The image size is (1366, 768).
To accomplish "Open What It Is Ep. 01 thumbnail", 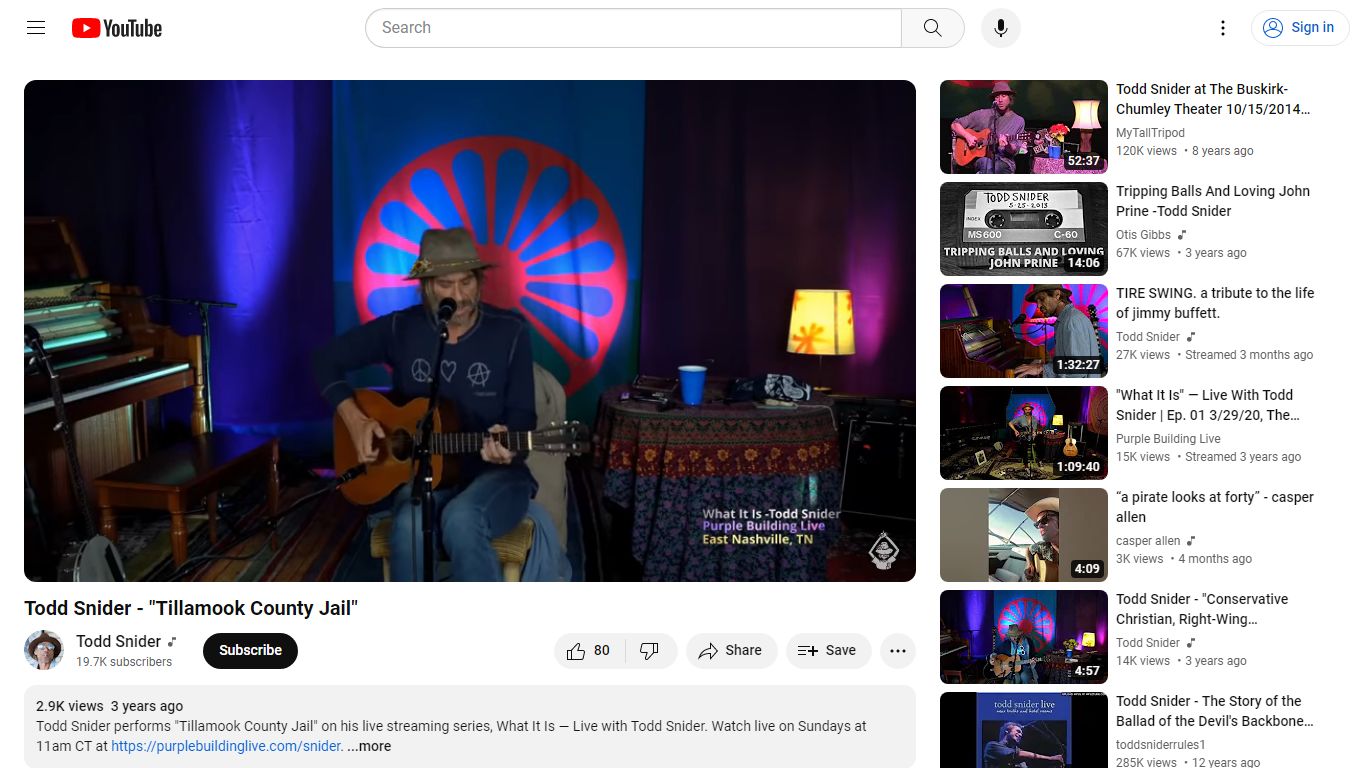I will click(x=1024, y=433).
